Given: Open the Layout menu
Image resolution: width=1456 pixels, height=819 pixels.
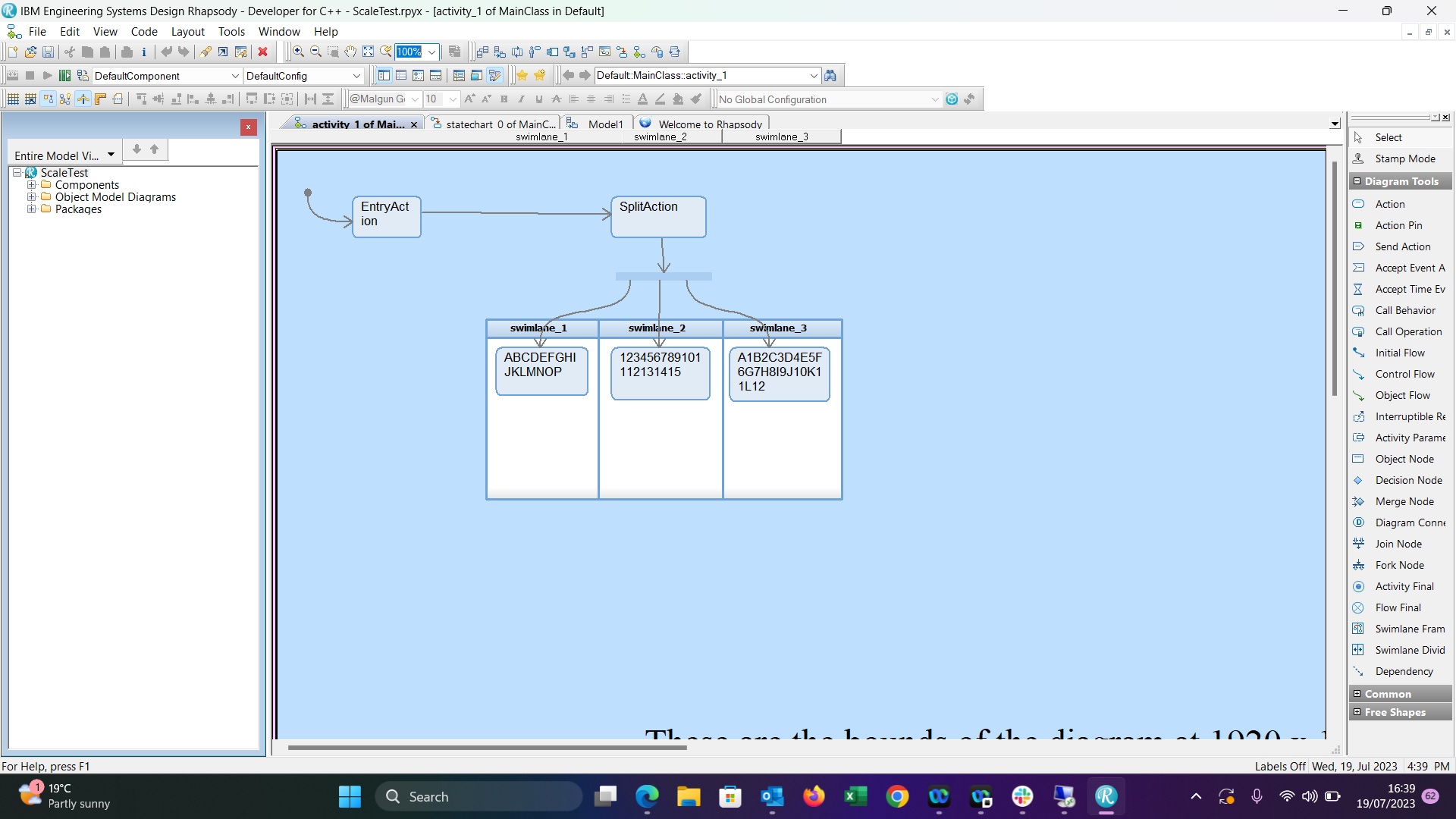Looking at the screenshot, I should (187, 32).
